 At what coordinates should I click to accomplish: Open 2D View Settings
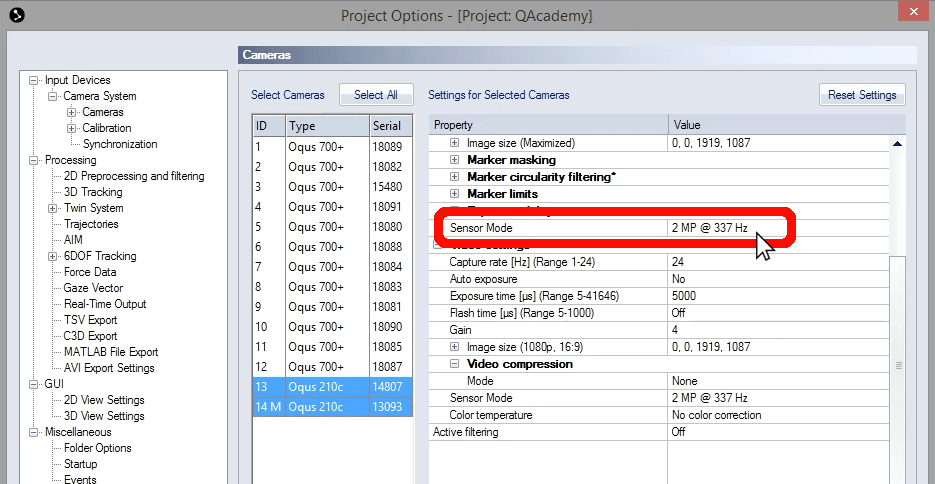tap(104, 400)
